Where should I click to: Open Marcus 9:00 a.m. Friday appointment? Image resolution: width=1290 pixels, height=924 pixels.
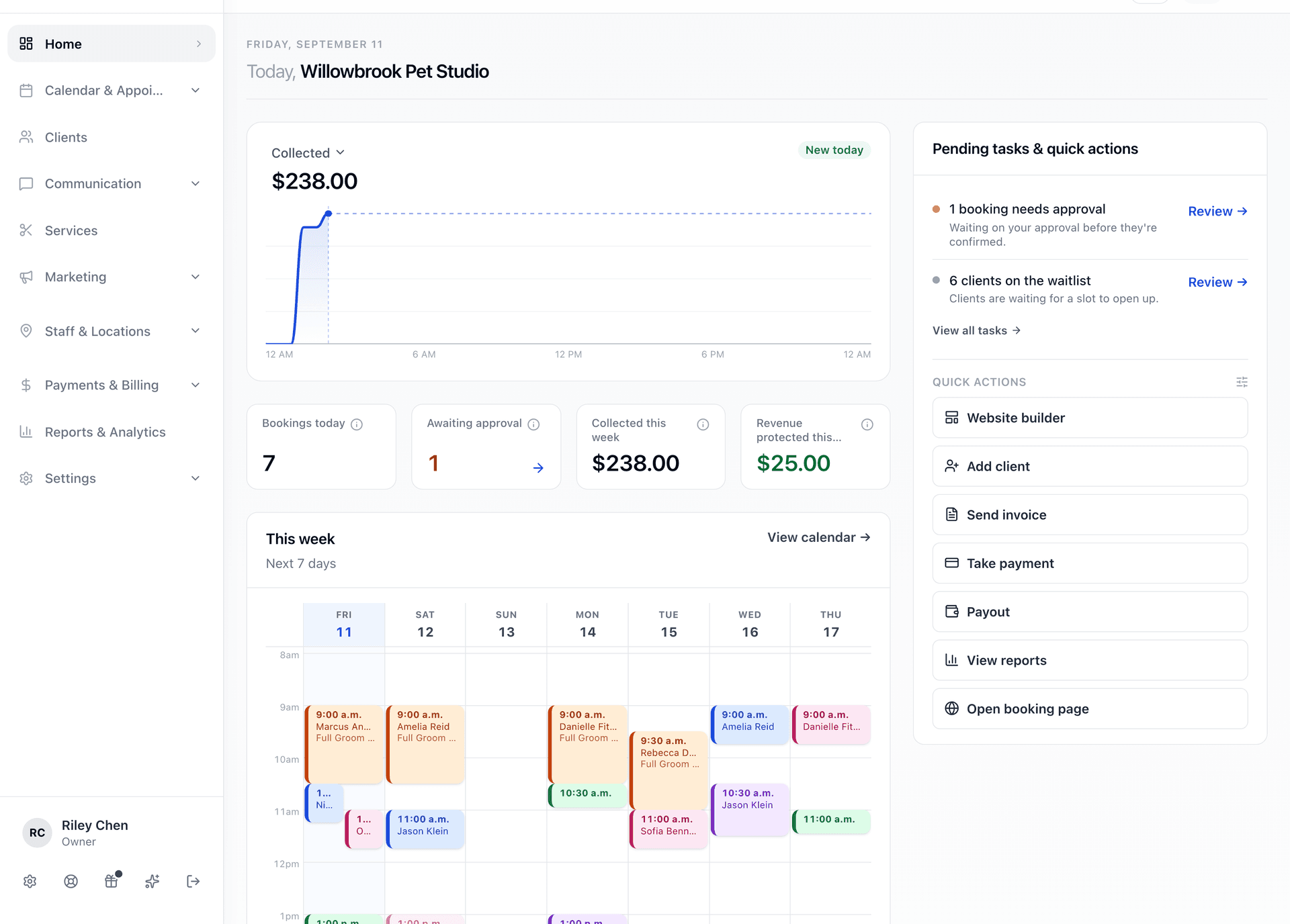[344, 744]
